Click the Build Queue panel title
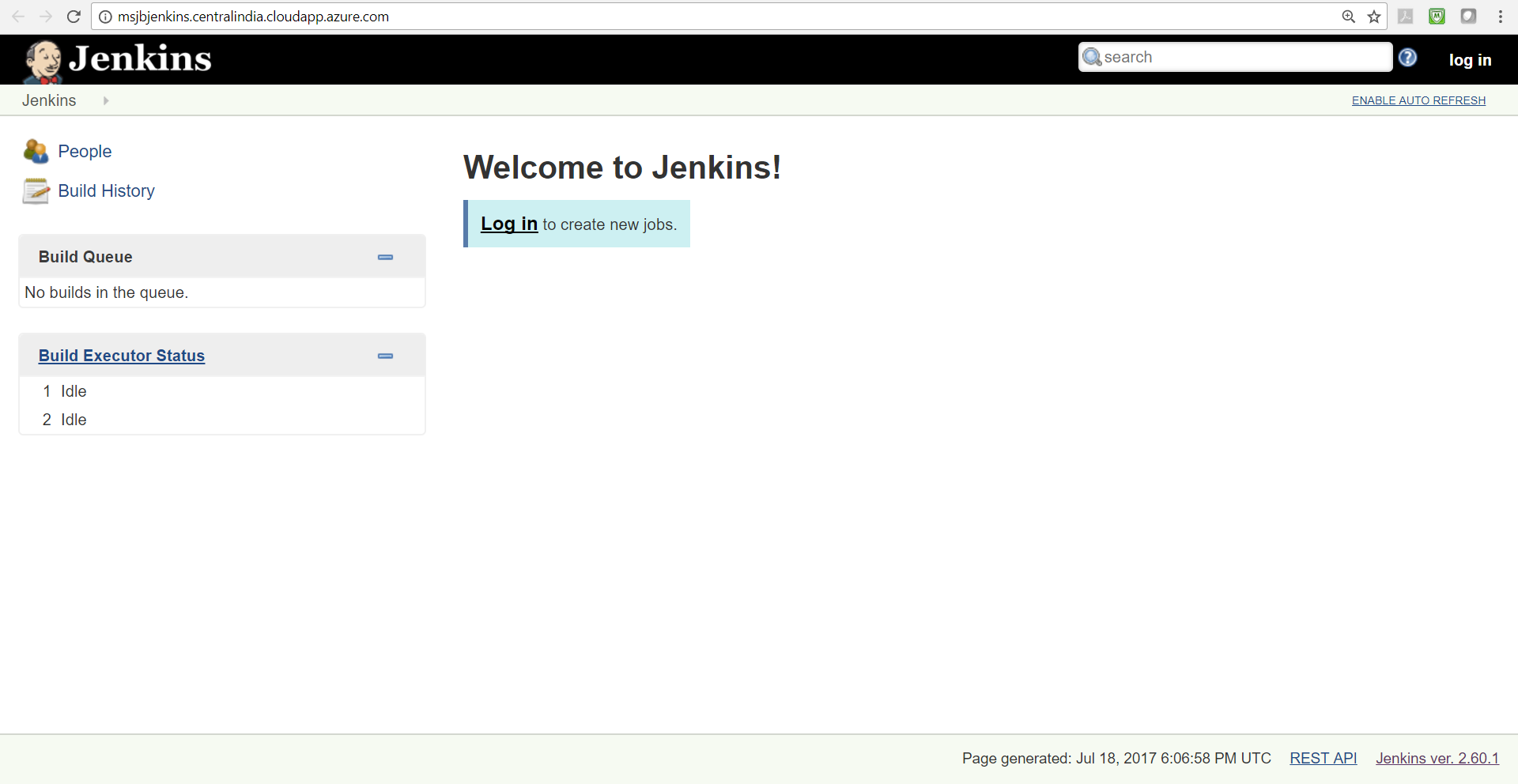The width and height of the screenshot is (1518, 784). point(85,257)
